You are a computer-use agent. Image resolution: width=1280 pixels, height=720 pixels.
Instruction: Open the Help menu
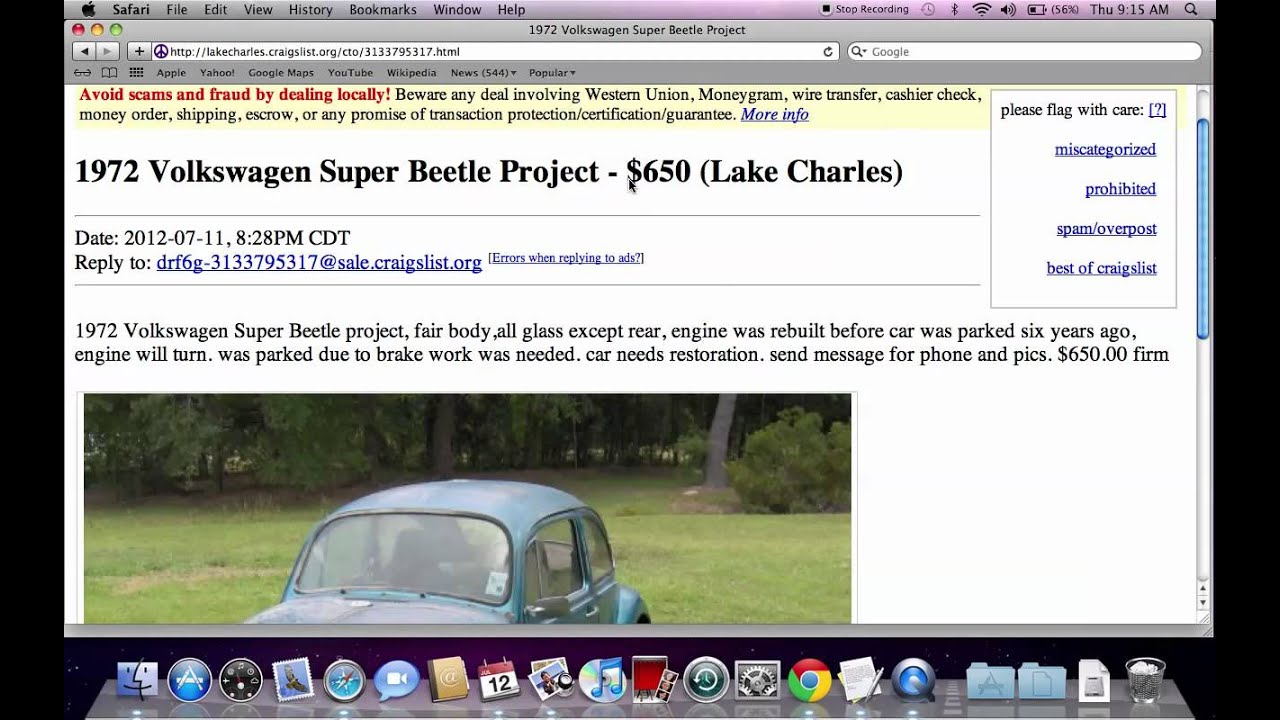[x=511, y=10]
